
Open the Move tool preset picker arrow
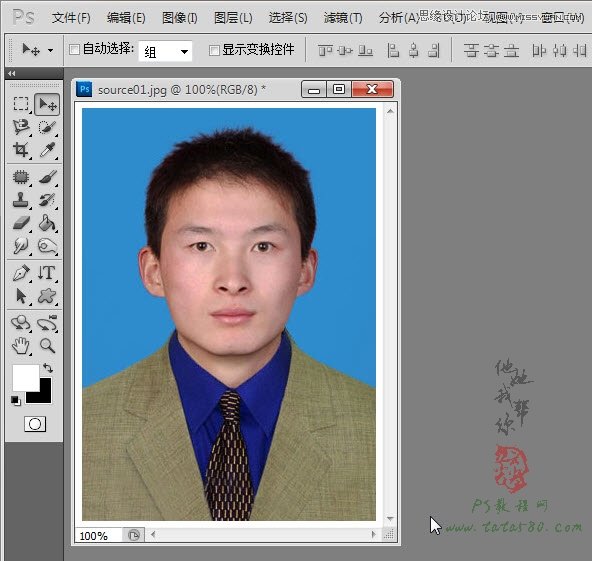(50, 50)
